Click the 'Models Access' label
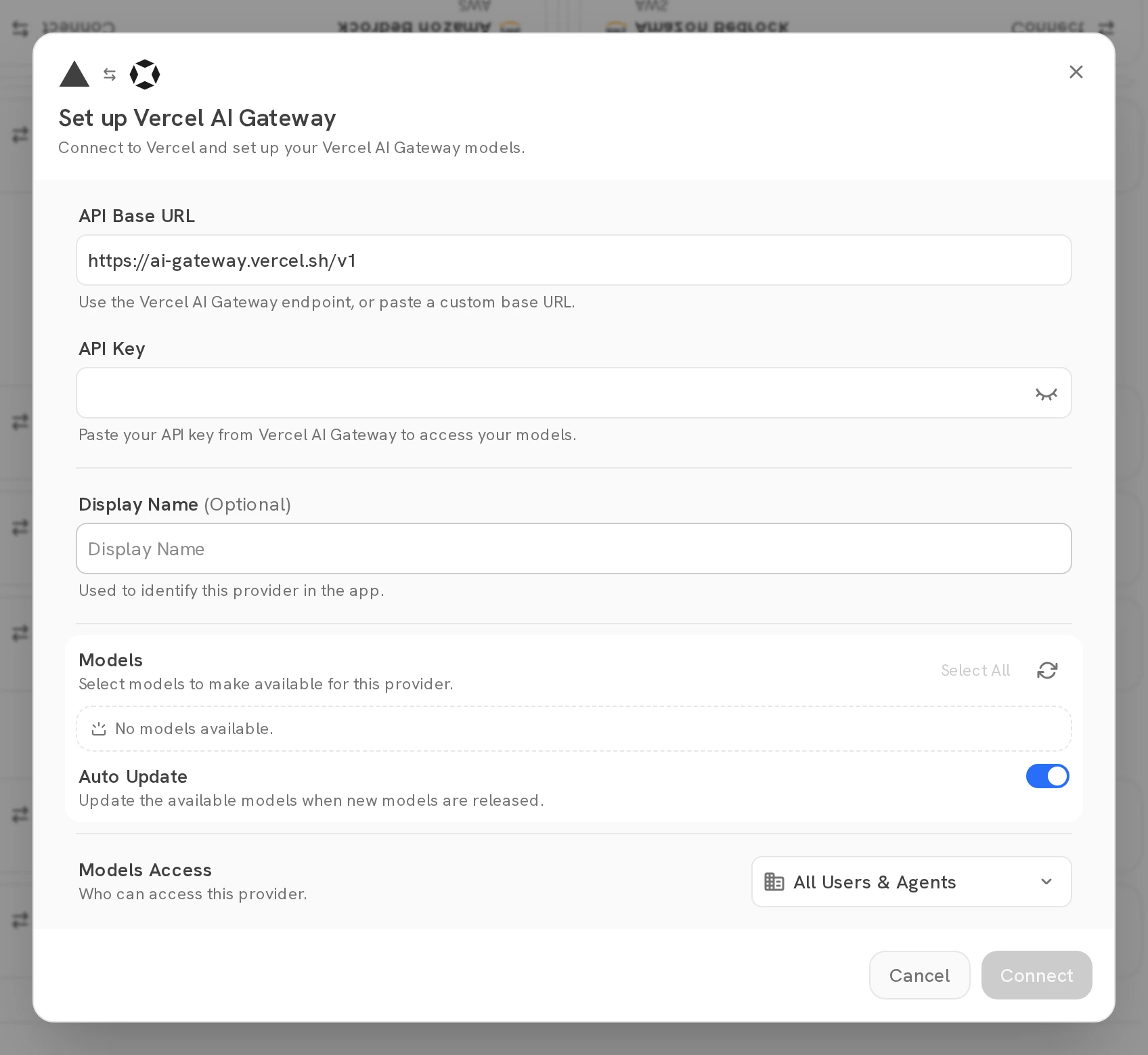 [x=145, y=870]
